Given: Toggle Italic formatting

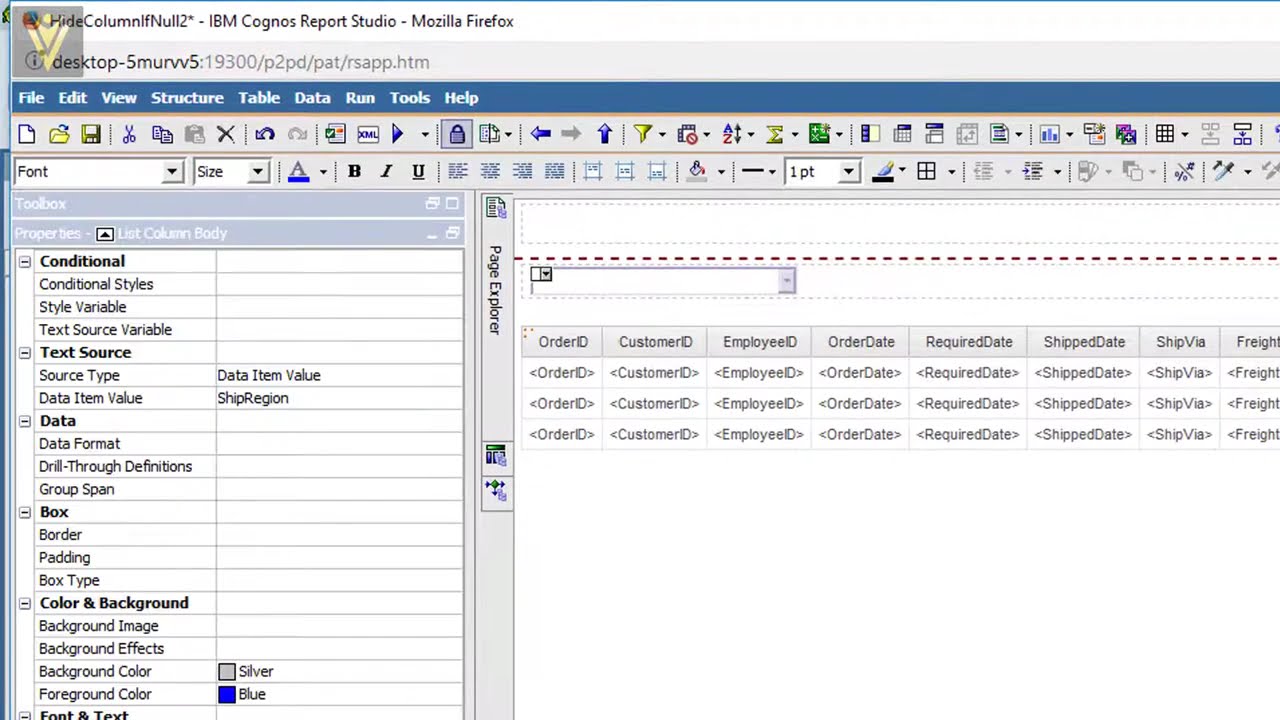Looking at the screenshot, I should pos(386,171).
